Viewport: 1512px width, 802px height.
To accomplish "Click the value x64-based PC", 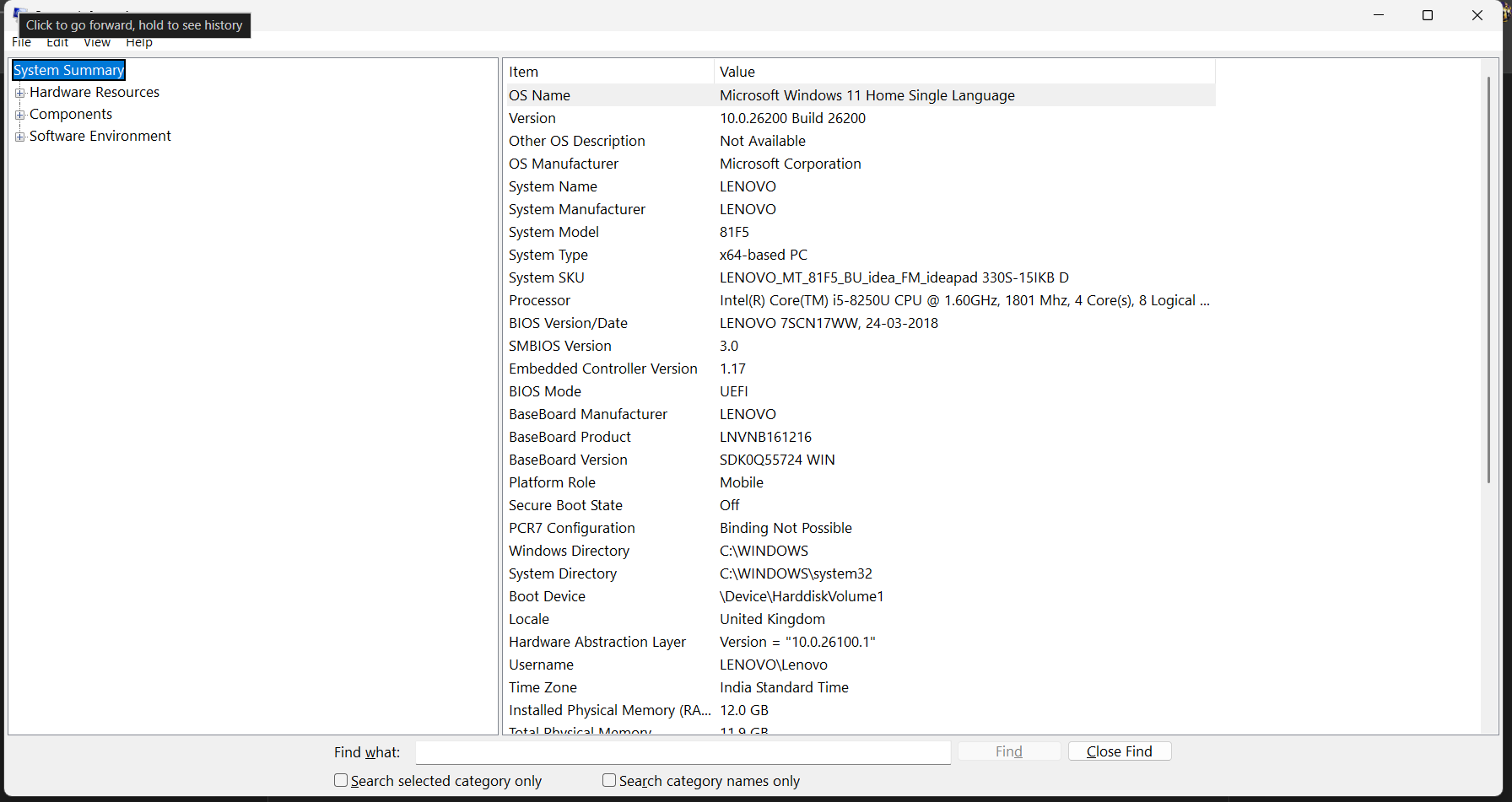I will pos(764,255).
